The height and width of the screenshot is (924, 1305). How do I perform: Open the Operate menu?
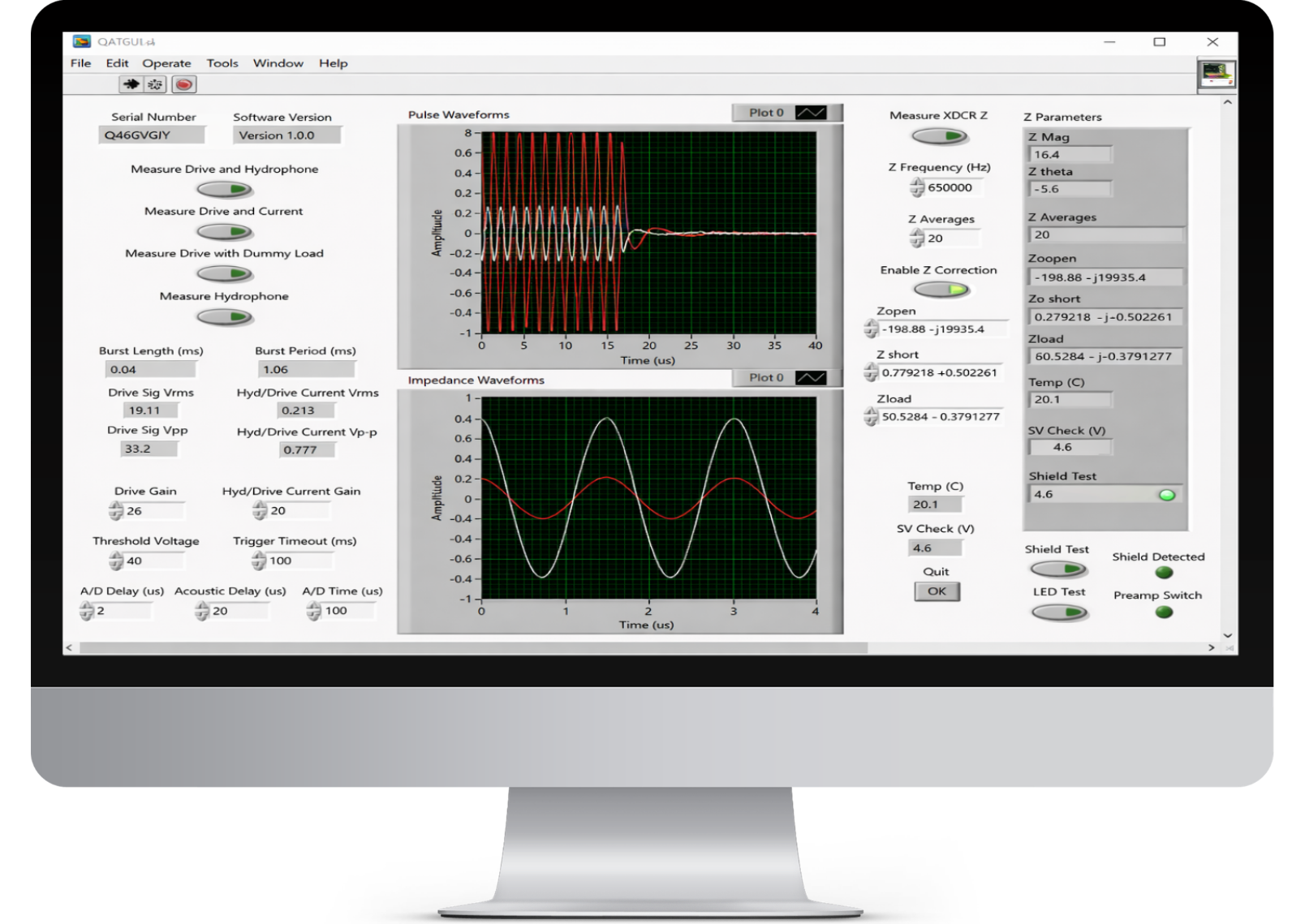click(x=166, y=62)
